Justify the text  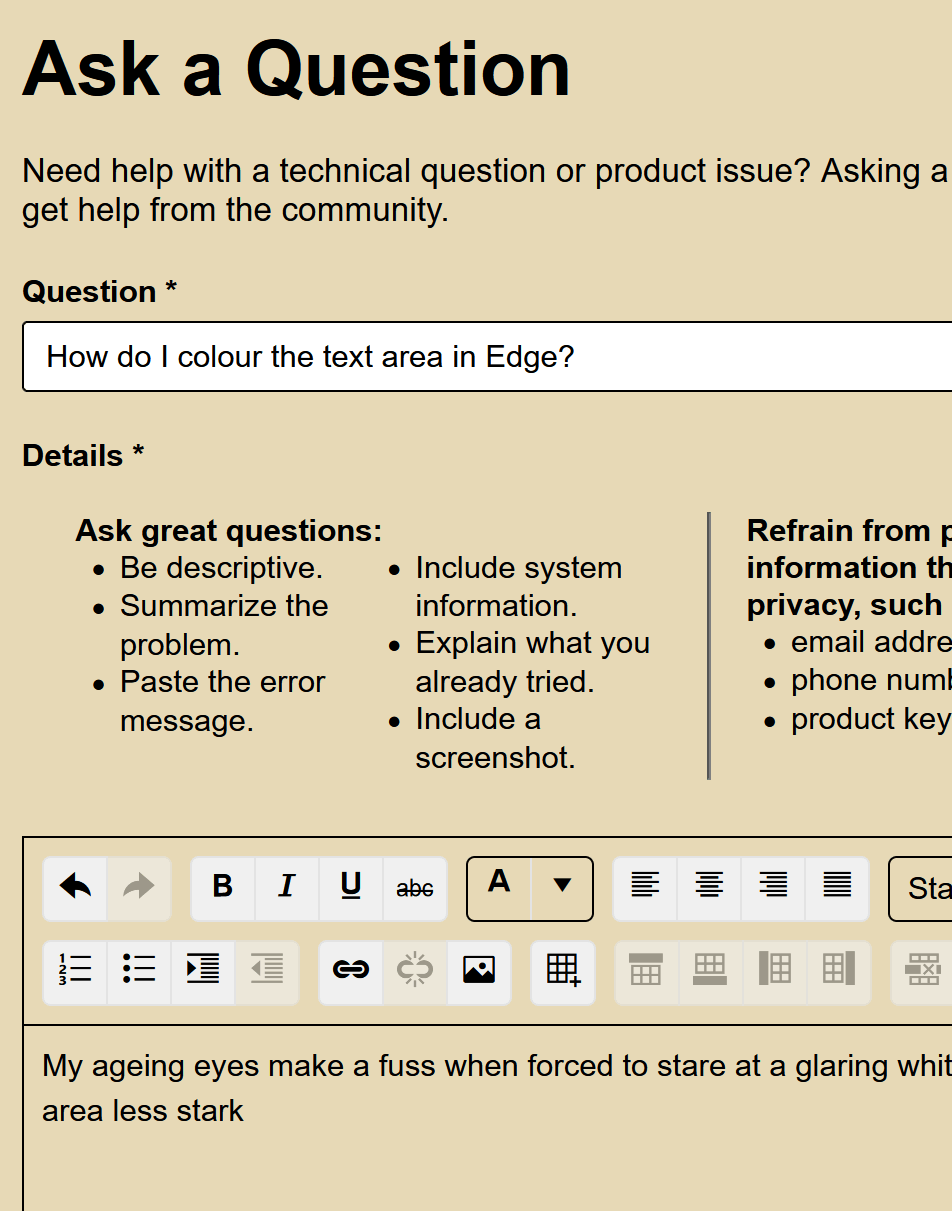[837, 888]
